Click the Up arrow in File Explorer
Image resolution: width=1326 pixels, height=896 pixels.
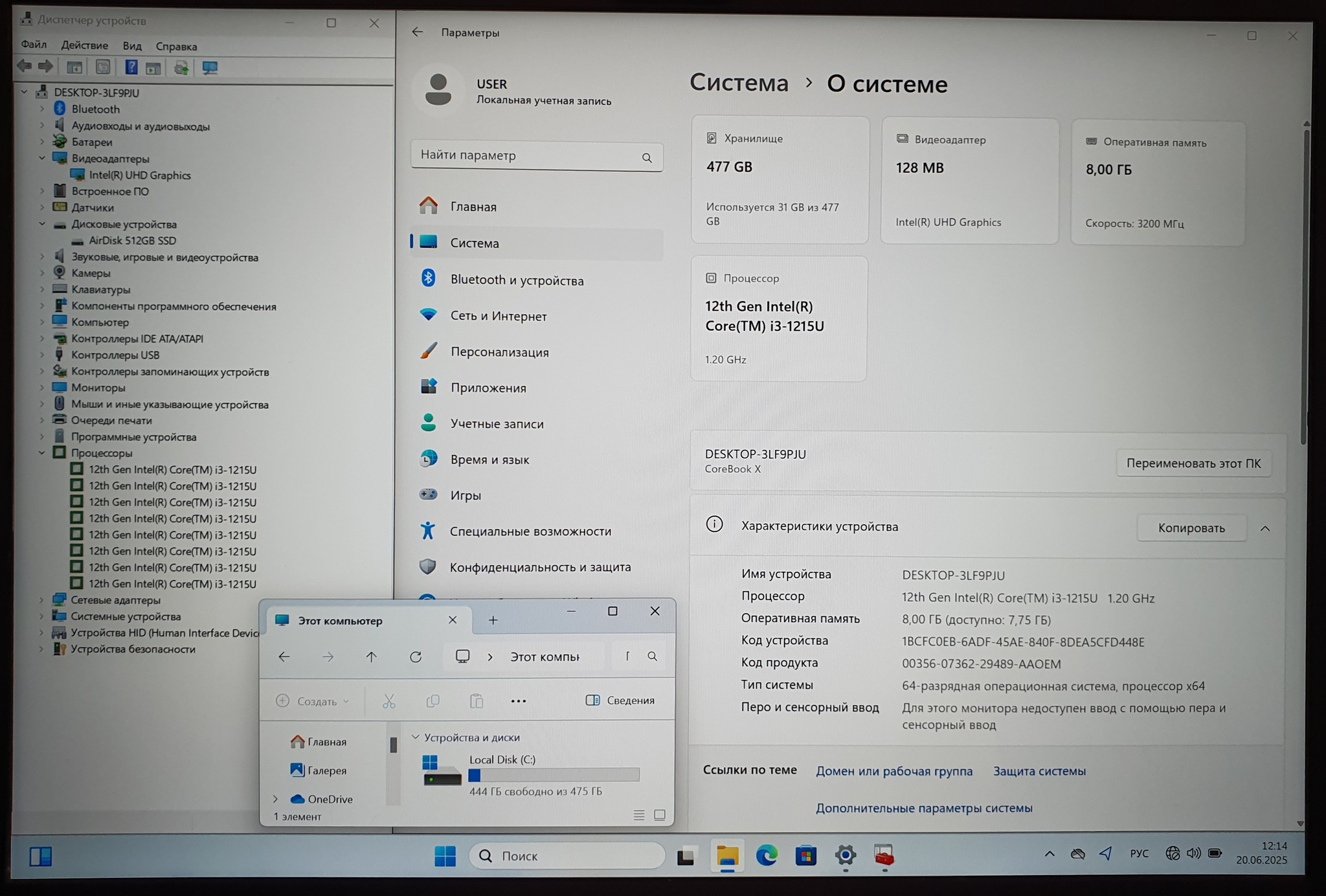(x=371, y=656)
